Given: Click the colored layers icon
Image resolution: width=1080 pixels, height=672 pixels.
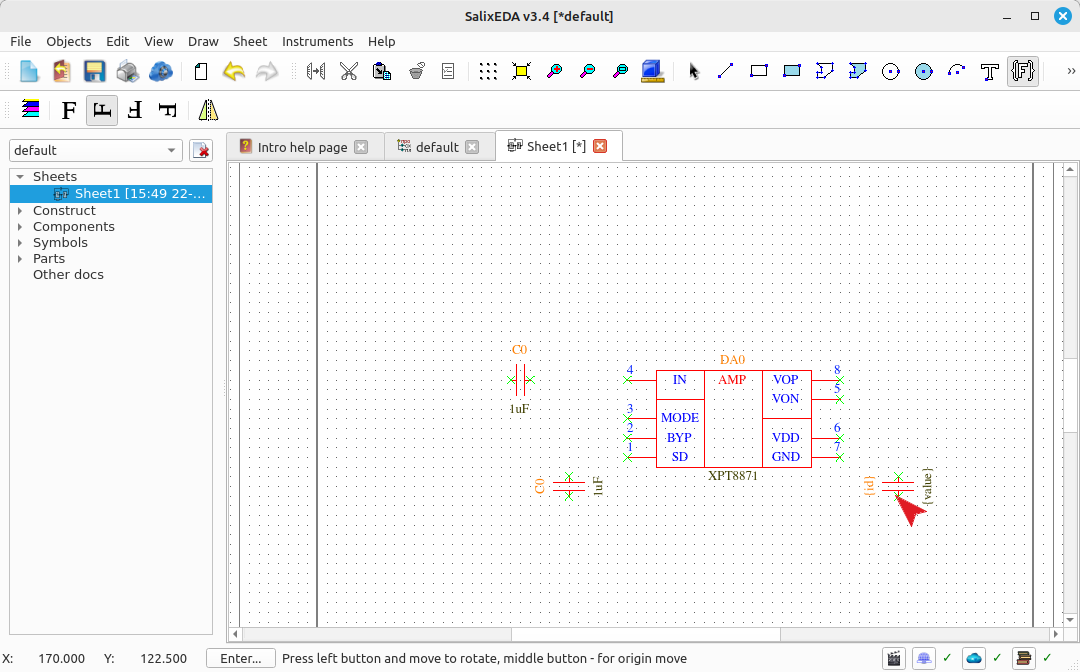Looking at the screenshot, I should [x=30, y=109].
